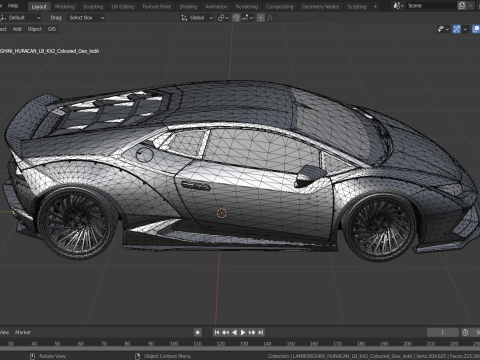Open the pivot point dropdown
The height and width of the screenshot is (360, 480).
223,18
